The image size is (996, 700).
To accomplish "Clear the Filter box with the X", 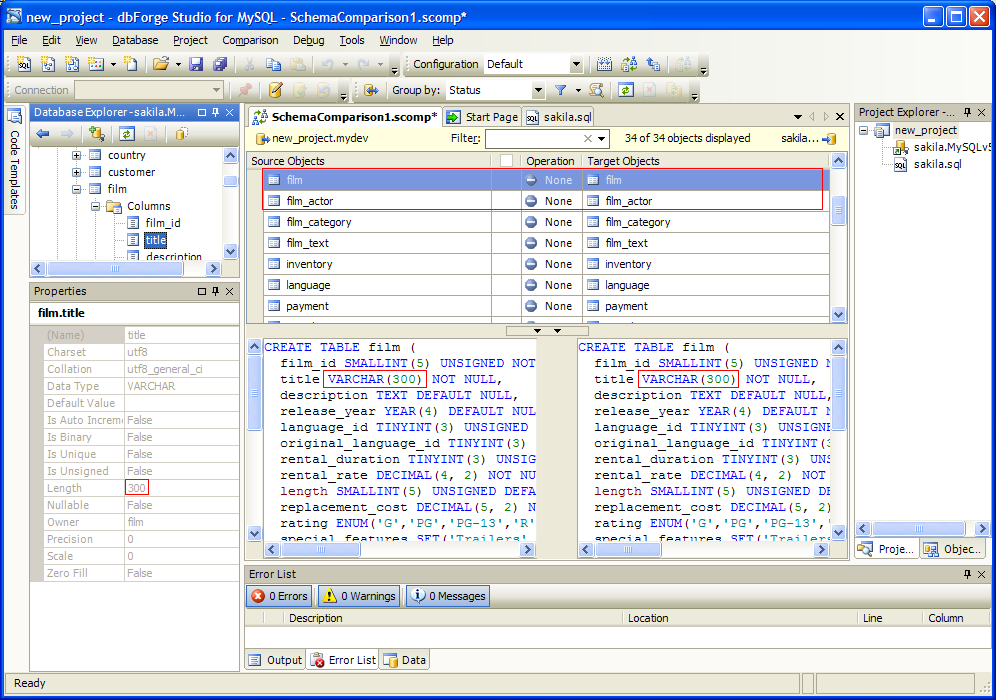I will [x=588, y=138].
